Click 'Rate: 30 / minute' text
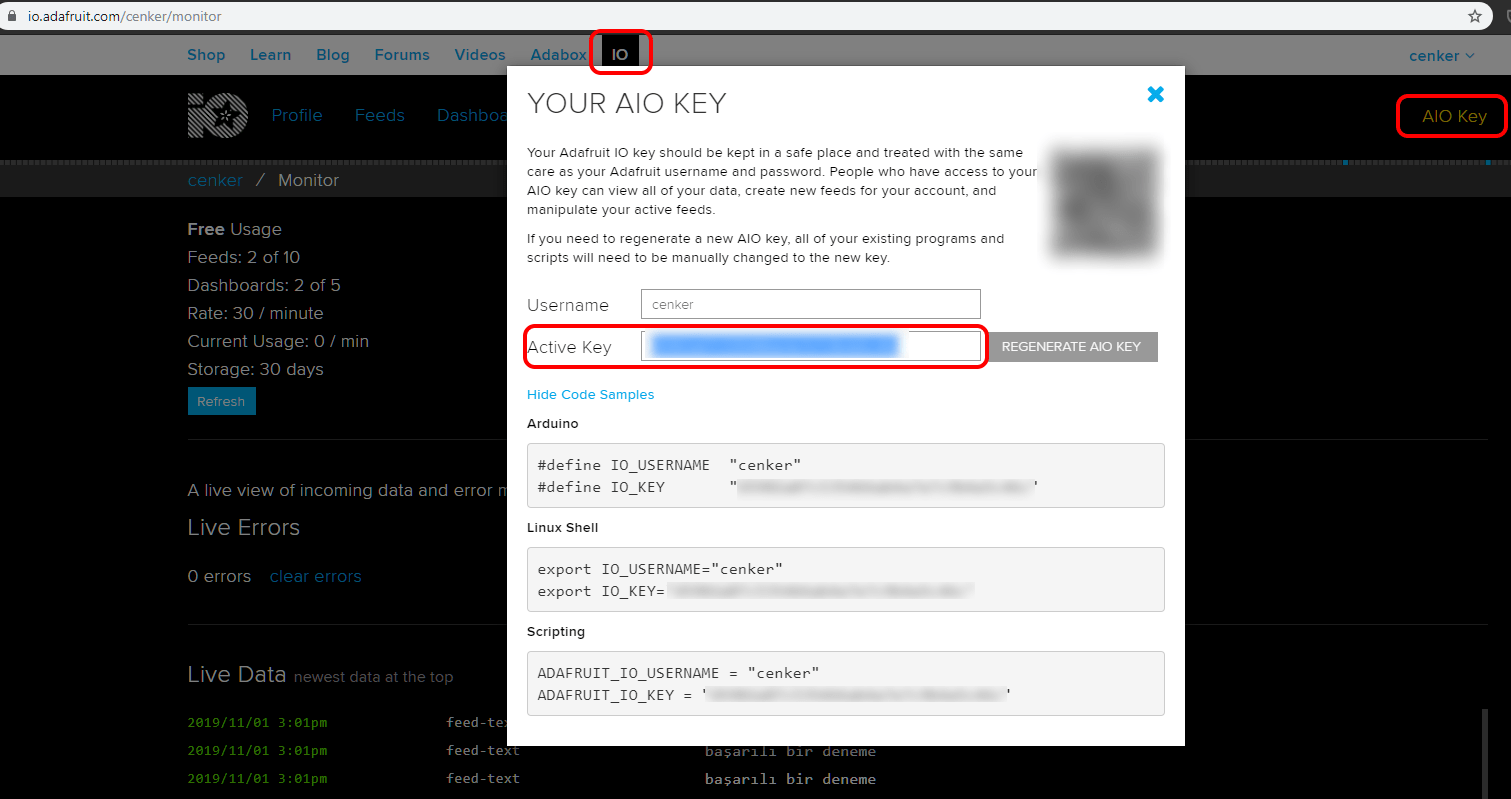Viewport: 1511px width, 799px height. (x=256, y=313)
